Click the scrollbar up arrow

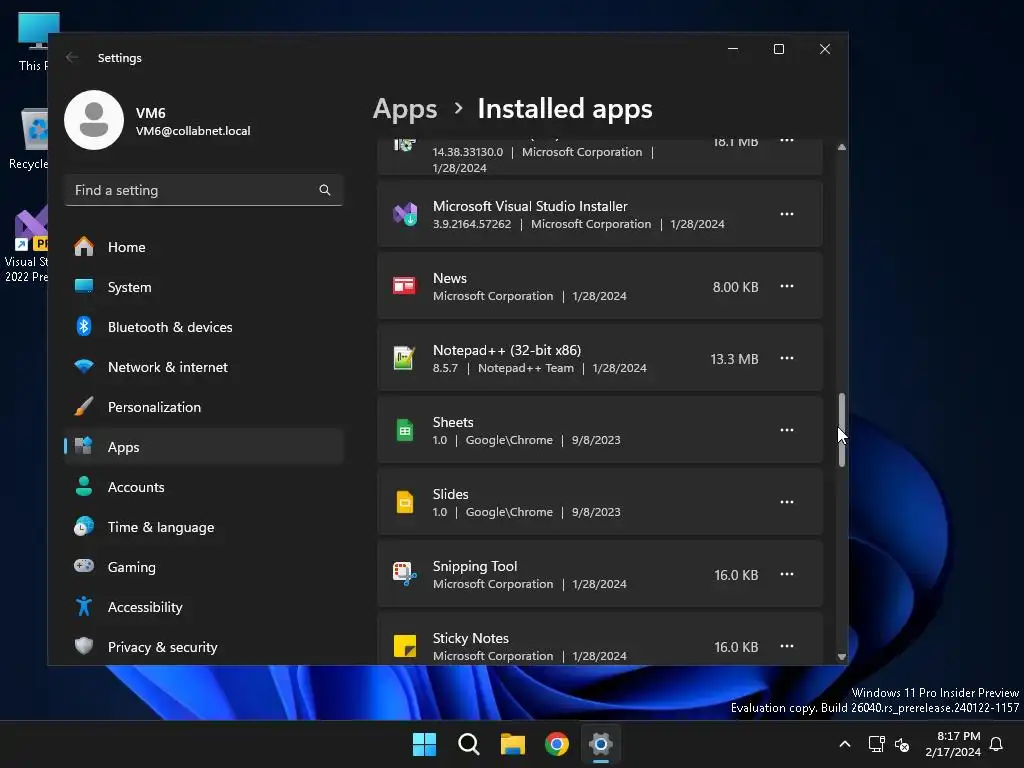tap(842, 148)
